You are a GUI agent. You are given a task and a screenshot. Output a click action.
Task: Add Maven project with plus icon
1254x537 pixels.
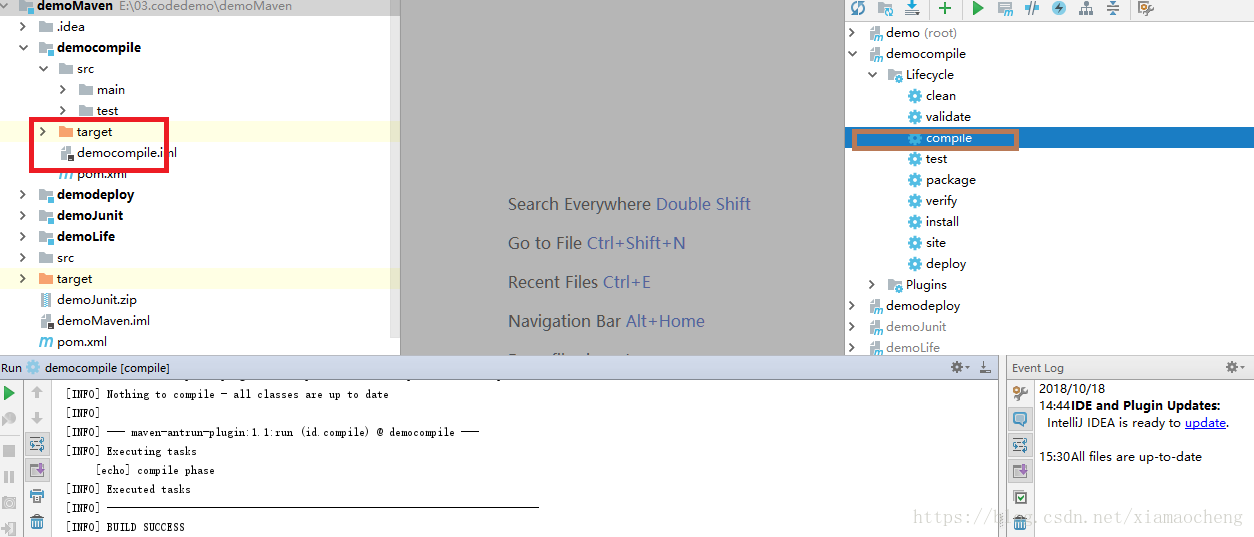[x=945, y=8]
